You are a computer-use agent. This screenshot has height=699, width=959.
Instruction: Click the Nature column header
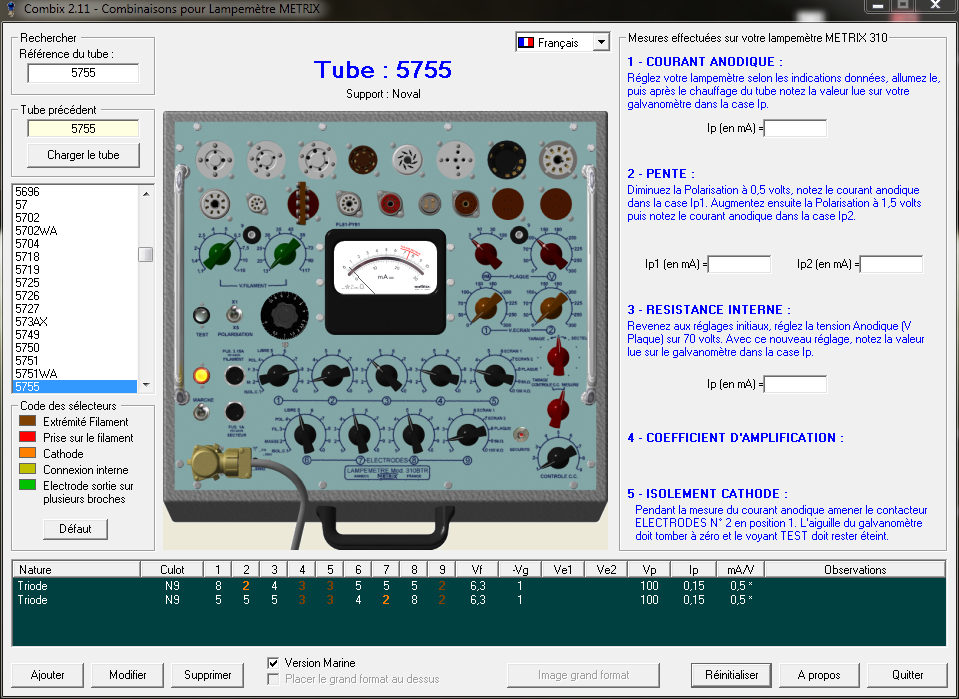(76, 569)
